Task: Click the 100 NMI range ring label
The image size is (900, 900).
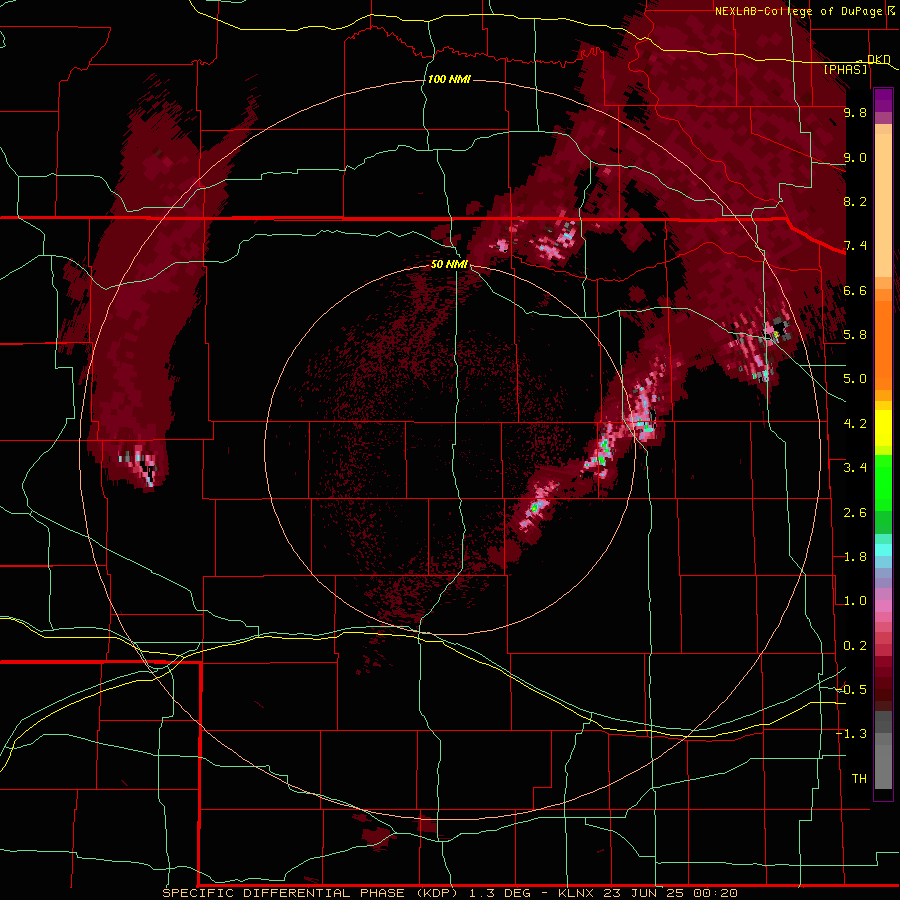Action: pos(449,79)
